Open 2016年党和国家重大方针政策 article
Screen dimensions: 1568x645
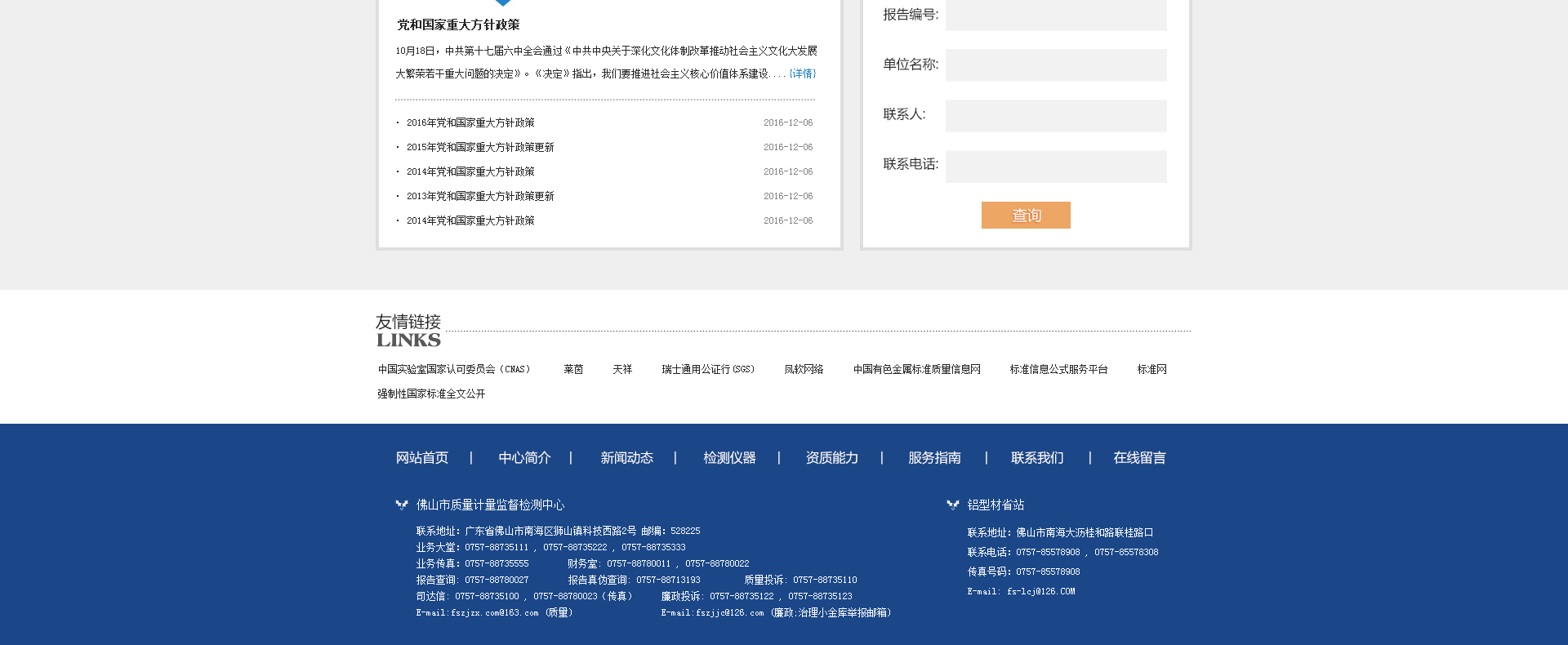point(470,122)
